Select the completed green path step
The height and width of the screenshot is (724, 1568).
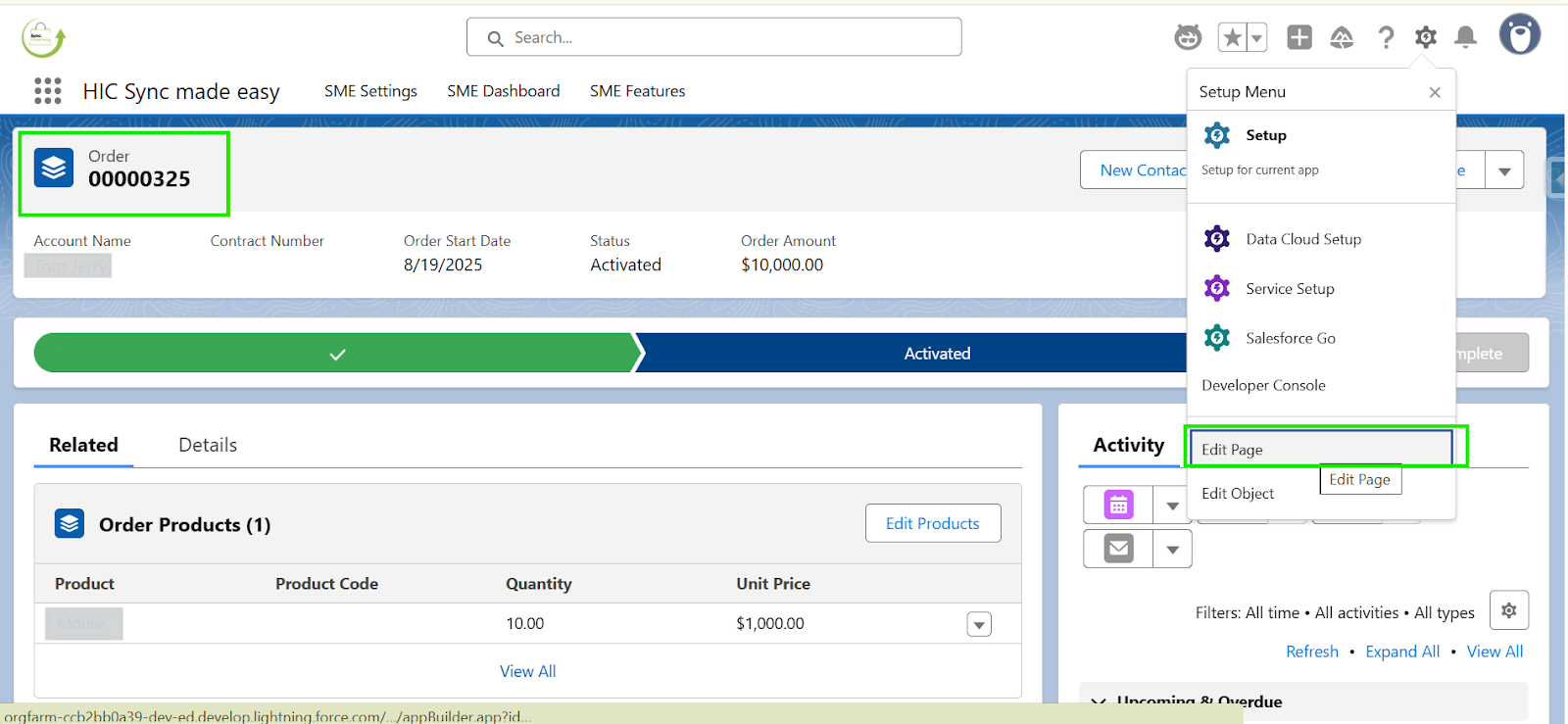pyautogui.click(x=337, y=354)
